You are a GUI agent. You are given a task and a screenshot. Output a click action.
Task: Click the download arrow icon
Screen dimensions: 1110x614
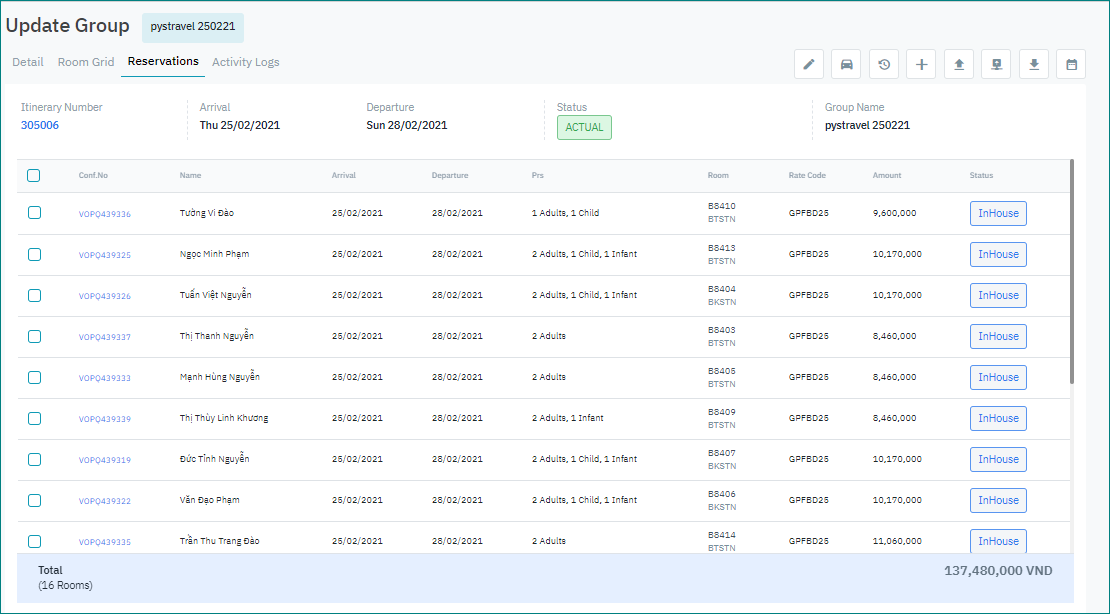[x=1034, y=64]
